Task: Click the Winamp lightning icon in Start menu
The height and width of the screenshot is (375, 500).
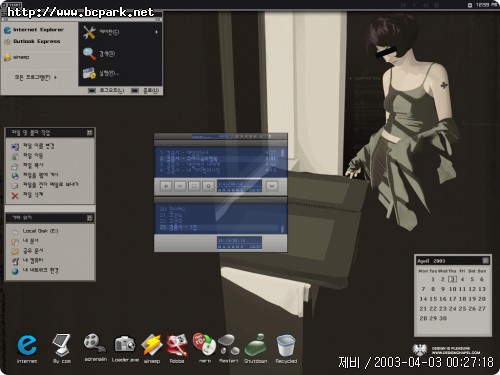Action: [7, 58]
